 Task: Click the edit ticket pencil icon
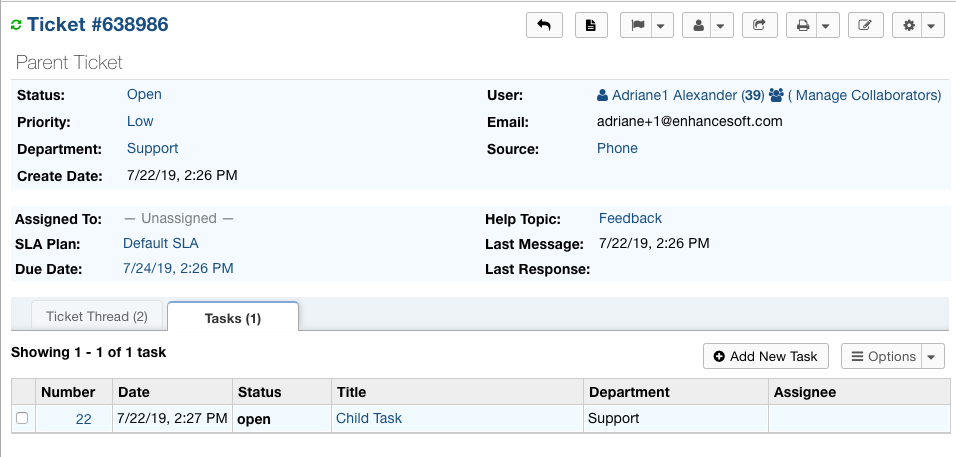pyautogui.click(x=865, y=25)
